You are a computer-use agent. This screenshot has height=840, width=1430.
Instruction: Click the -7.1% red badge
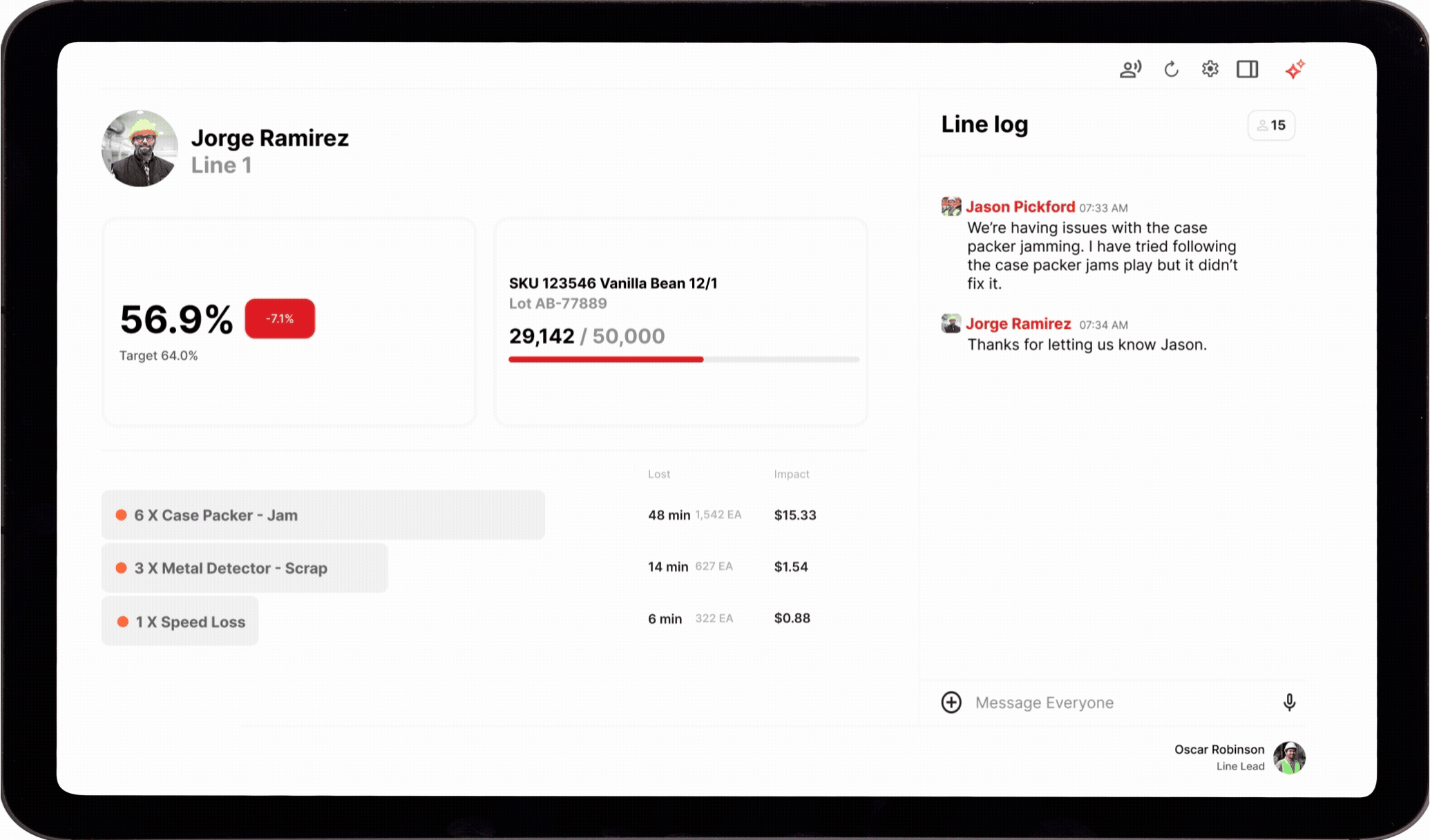280,318
